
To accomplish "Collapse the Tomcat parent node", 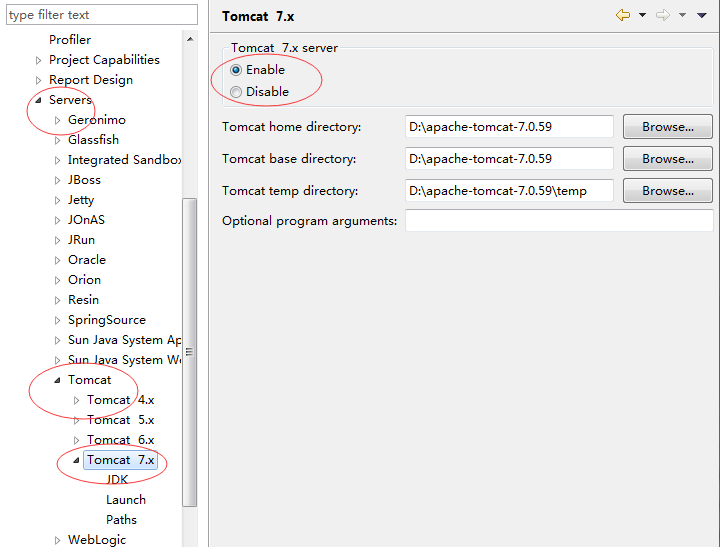I will click(57, 380).
